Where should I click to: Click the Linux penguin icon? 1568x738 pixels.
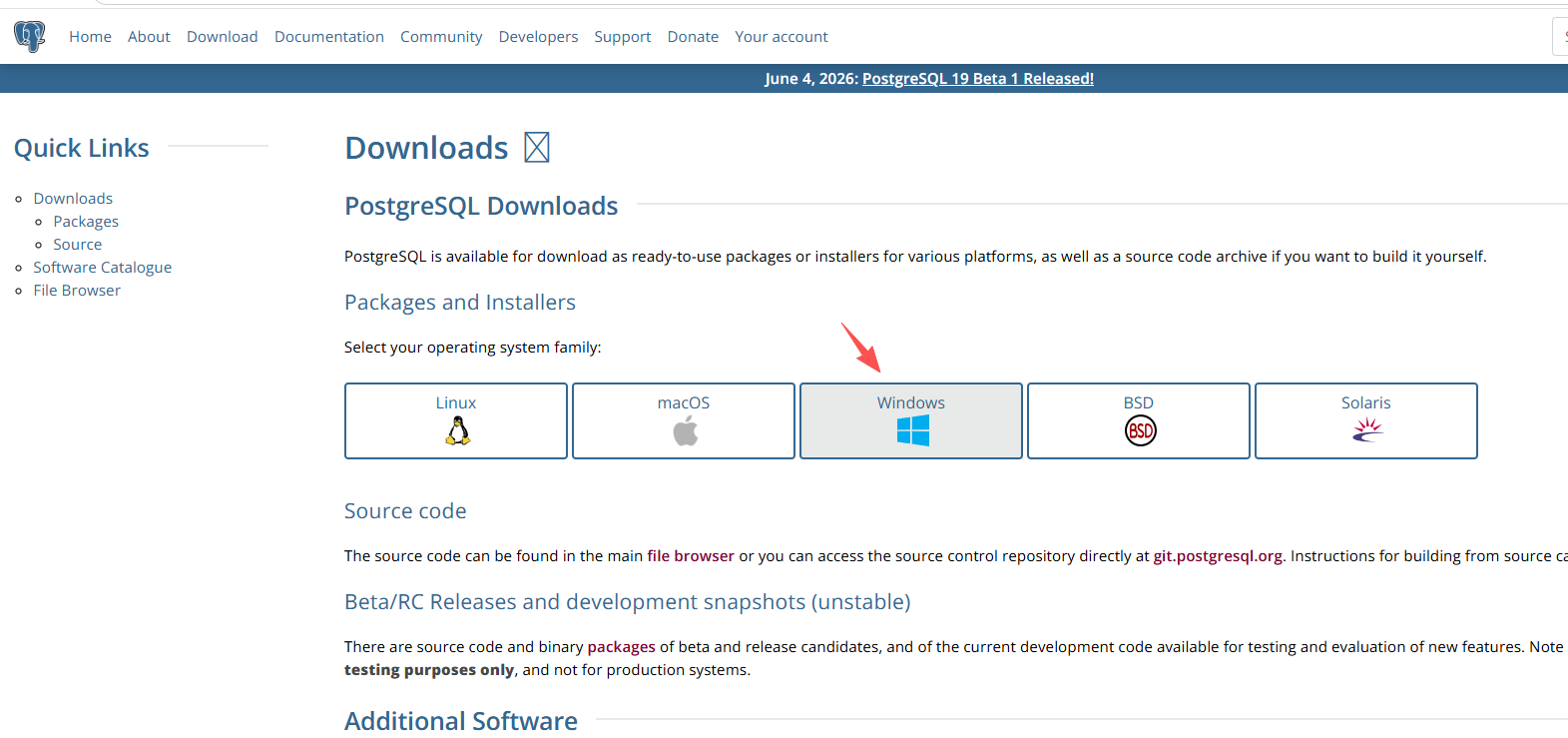(457, 430)
